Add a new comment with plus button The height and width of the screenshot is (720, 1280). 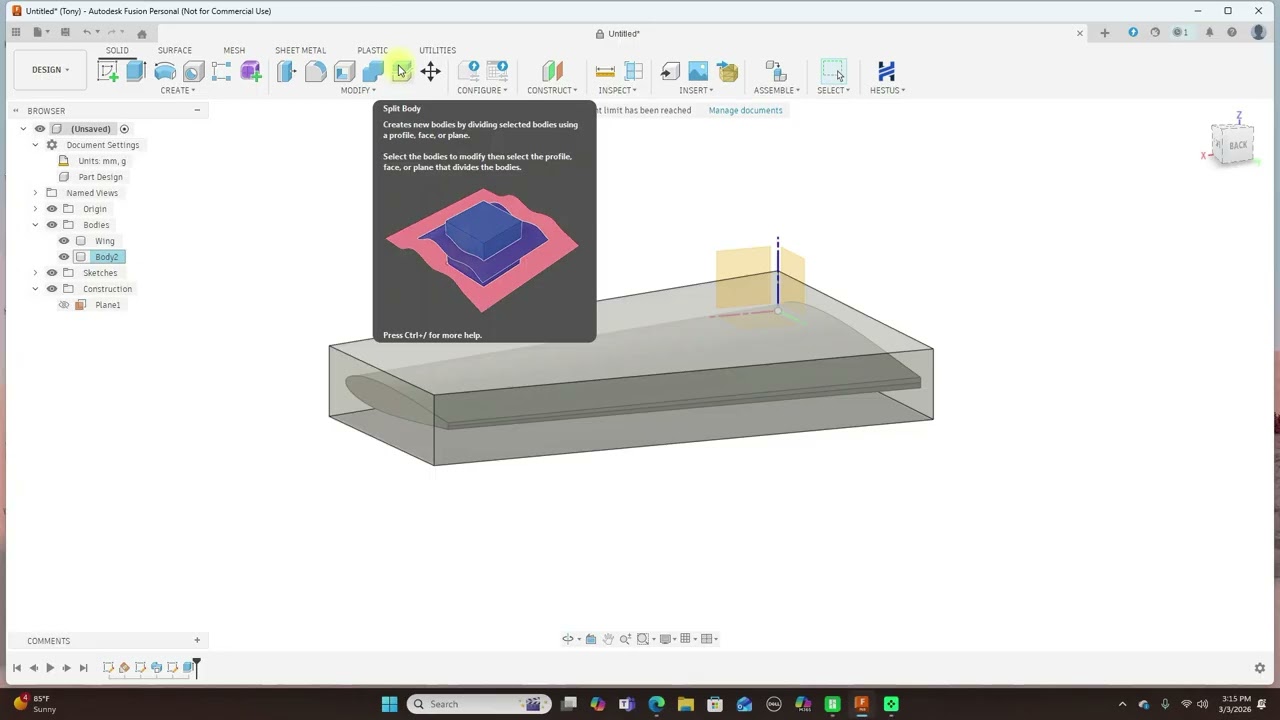(x=197, y=640)
